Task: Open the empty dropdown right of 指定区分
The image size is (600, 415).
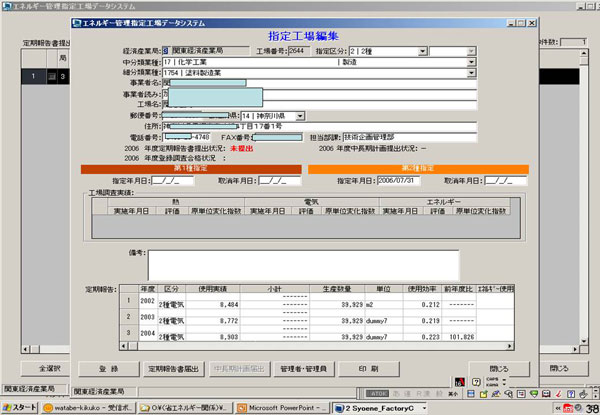Action: pos(471,51)
